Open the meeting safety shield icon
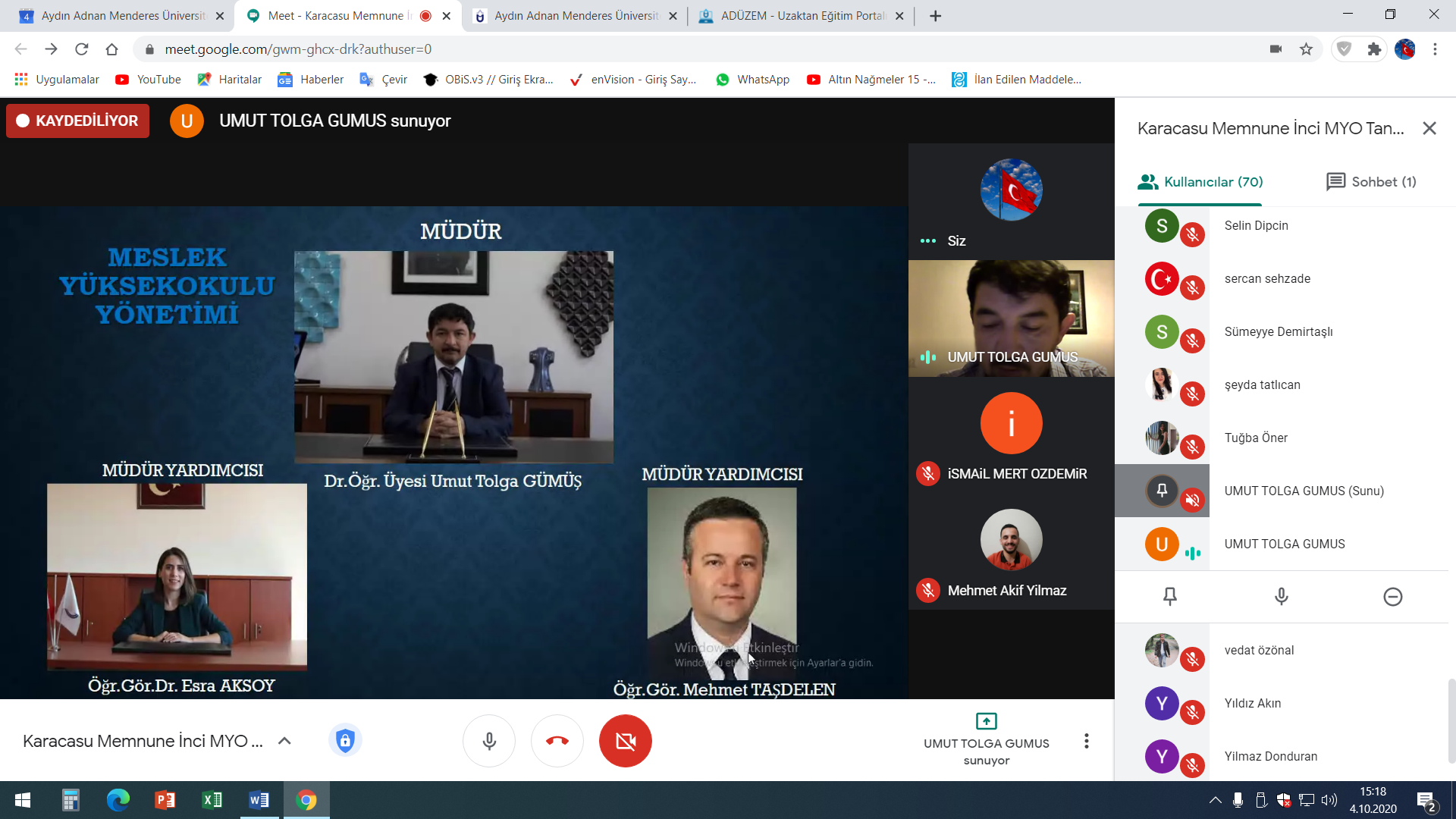Viewport: 1456px width, 819px height. click(x=345, y=740)
